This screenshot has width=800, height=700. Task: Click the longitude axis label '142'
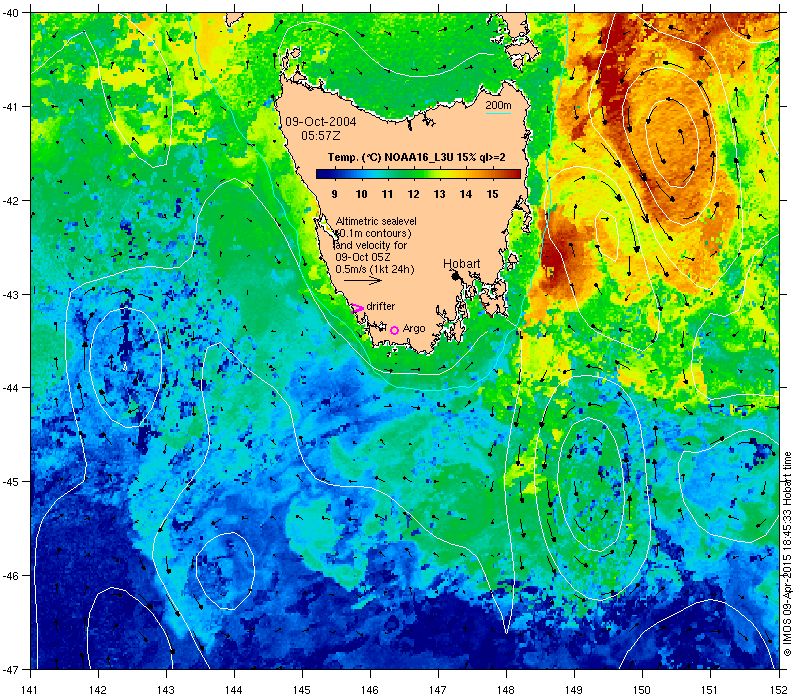[98, 690]
